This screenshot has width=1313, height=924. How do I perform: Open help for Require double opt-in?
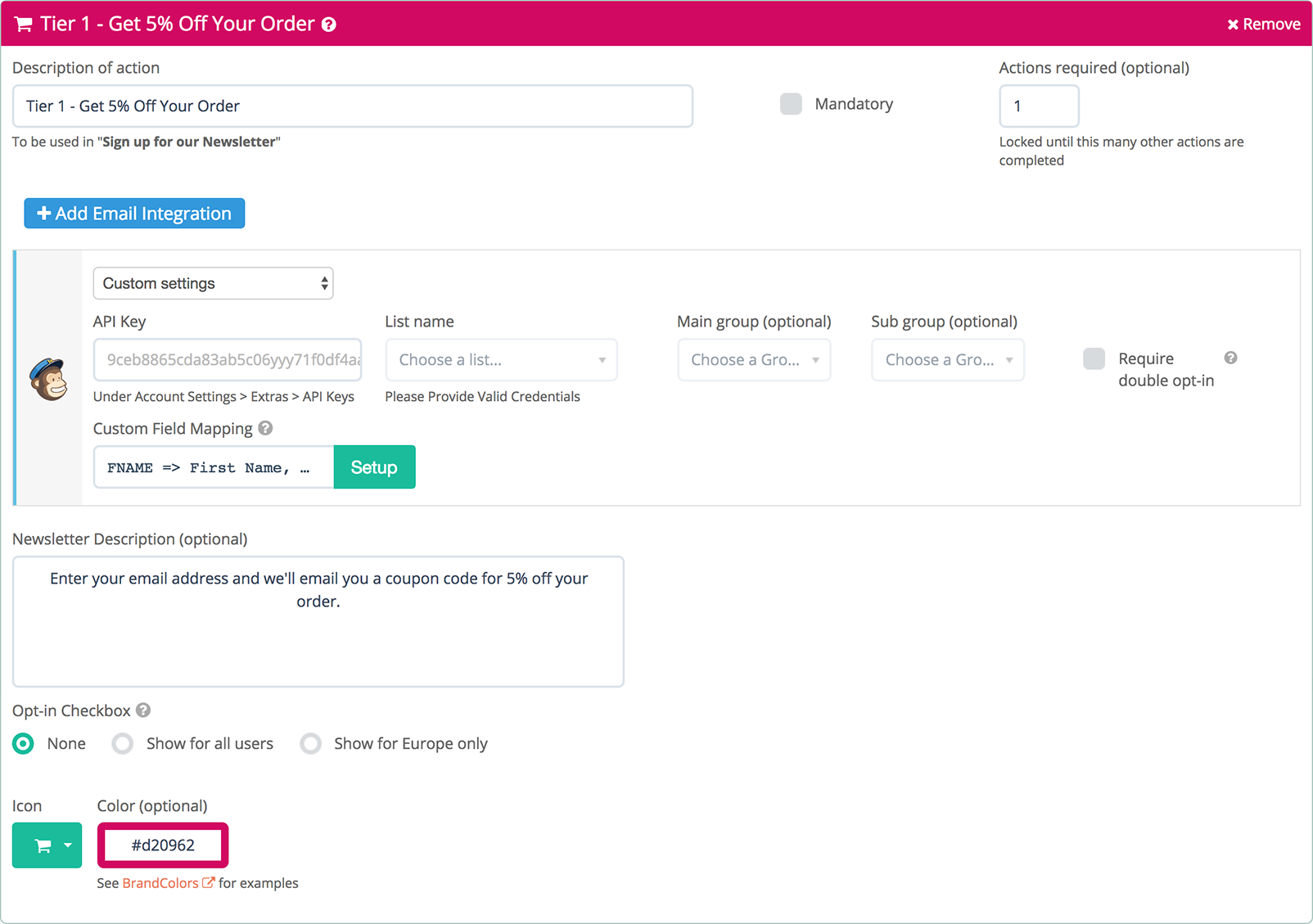pyautogui.click(x=1230, y=358)
